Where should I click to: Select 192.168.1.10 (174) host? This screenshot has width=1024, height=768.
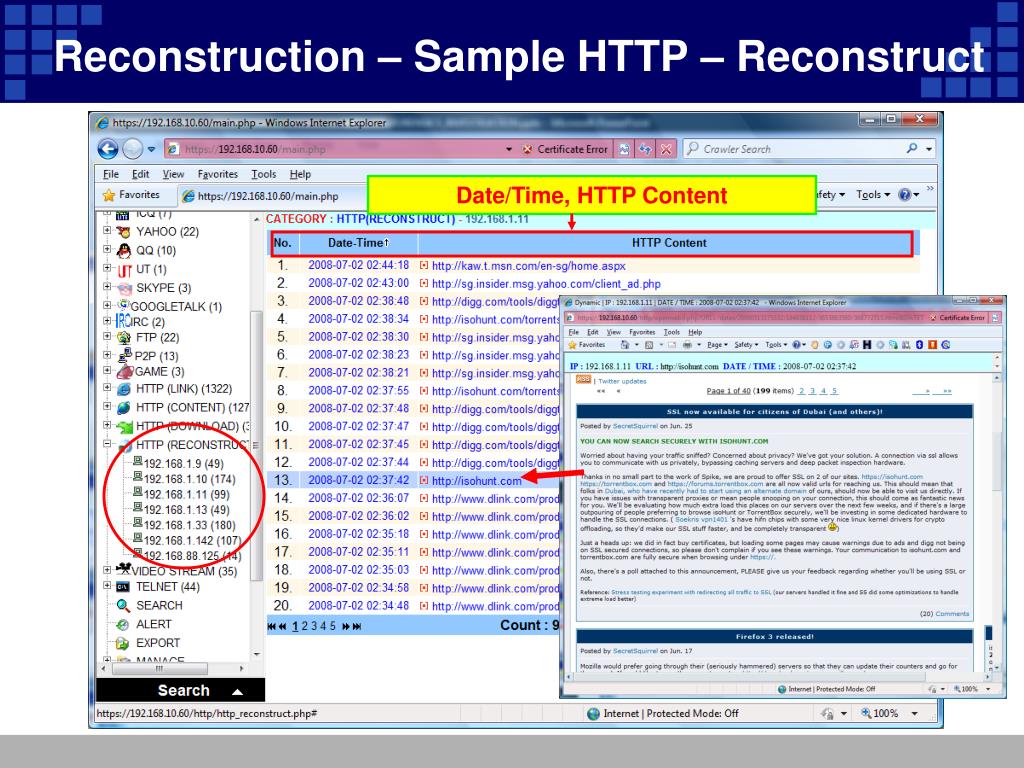click(x=189, y=479)
